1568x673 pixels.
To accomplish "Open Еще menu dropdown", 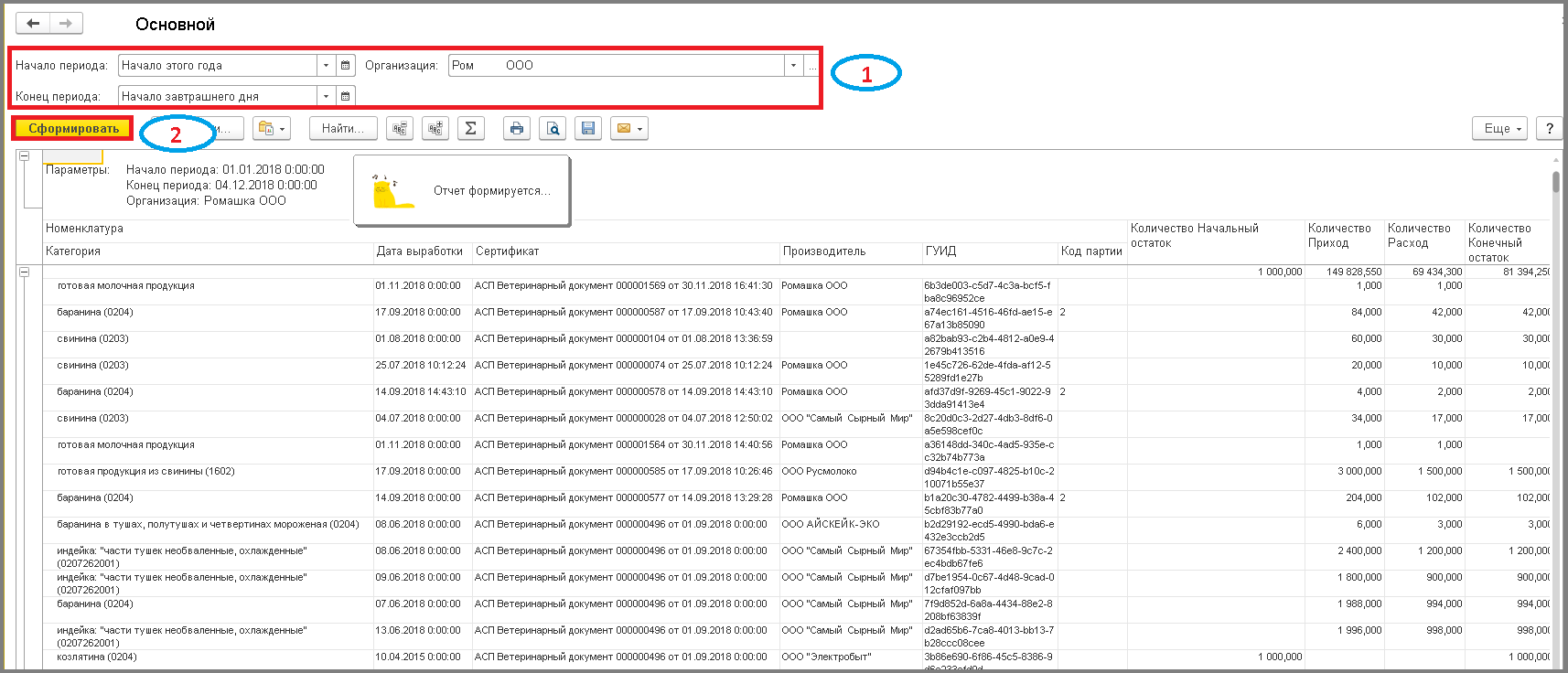I will click(x=1500, y=129).
